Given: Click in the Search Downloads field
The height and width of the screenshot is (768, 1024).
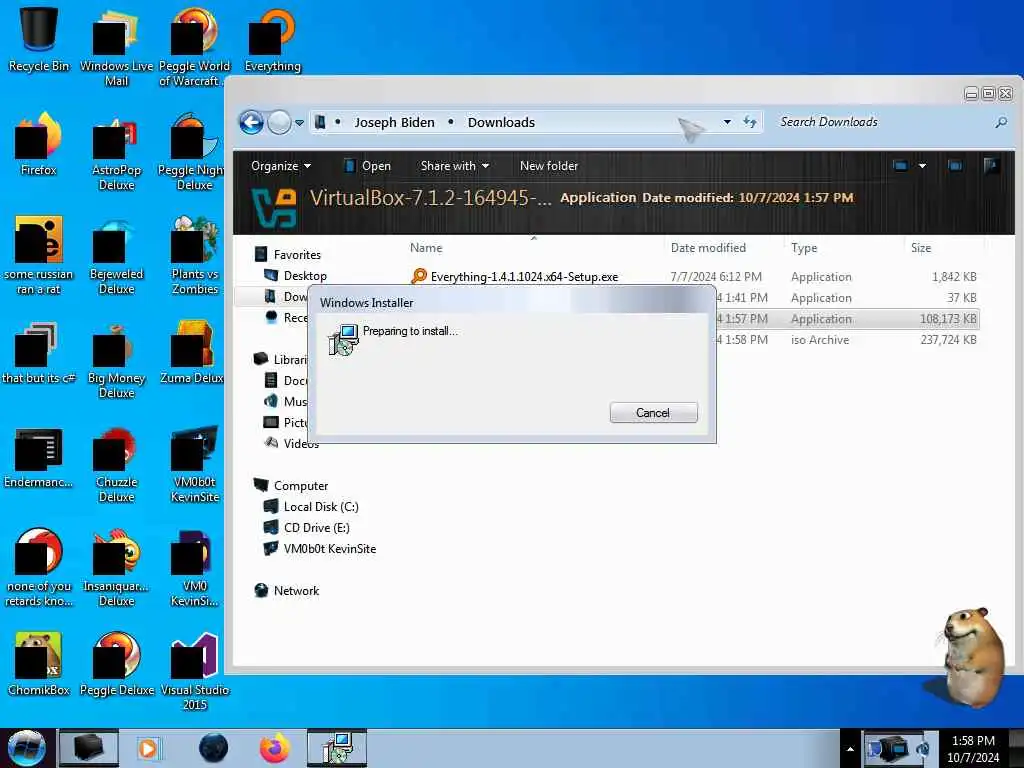Looking at the screenshot, I should 882,122.
